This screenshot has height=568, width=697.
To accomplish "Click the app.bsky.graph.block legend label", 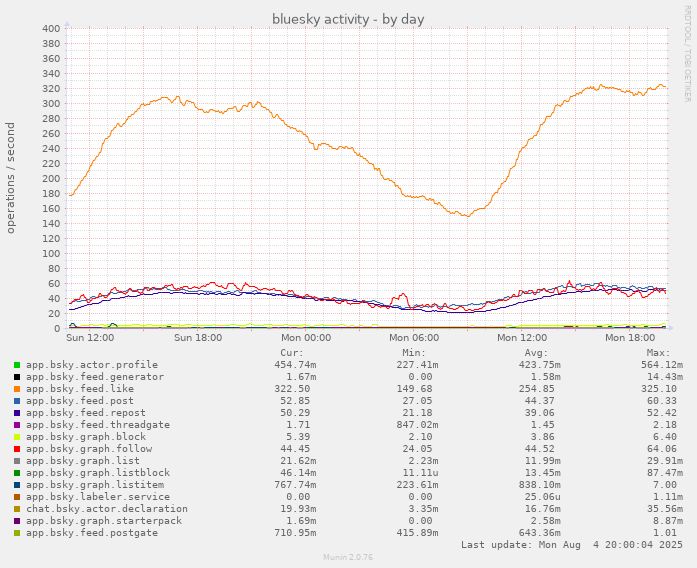I will pos(86,437).
